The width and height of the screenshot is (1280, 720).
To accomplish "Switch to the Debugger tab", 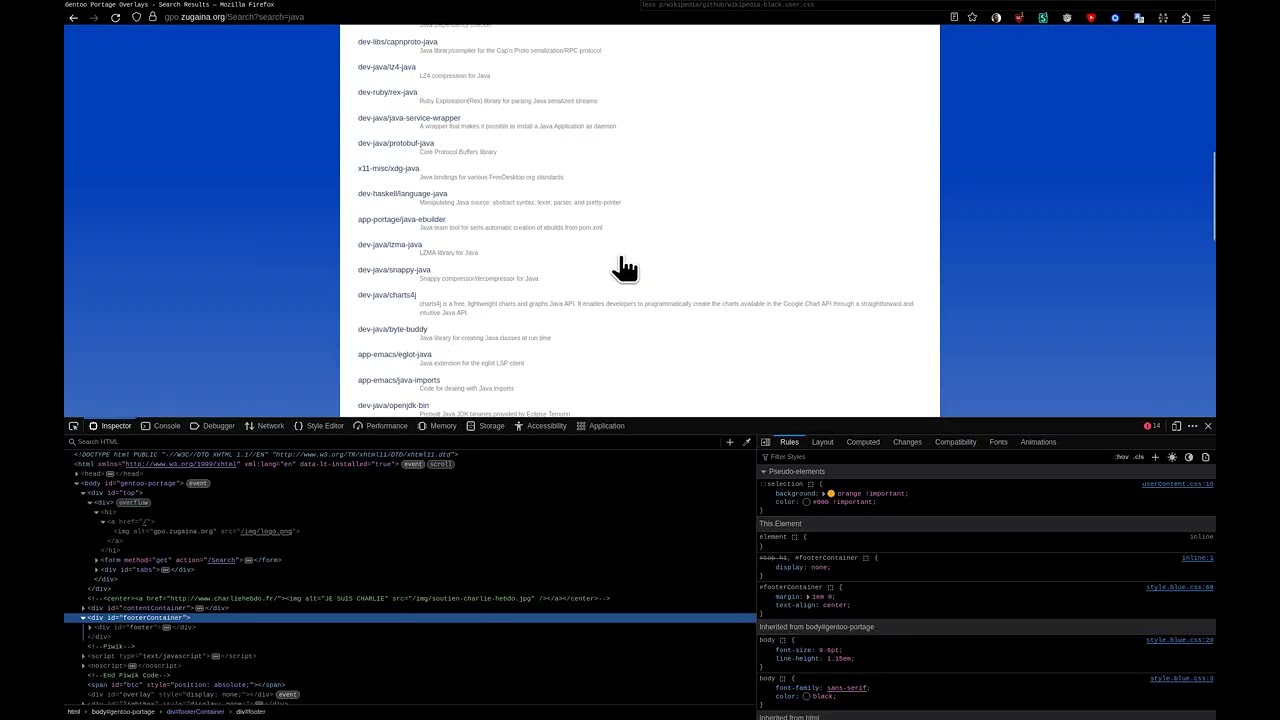I will (x=212, y=426).
